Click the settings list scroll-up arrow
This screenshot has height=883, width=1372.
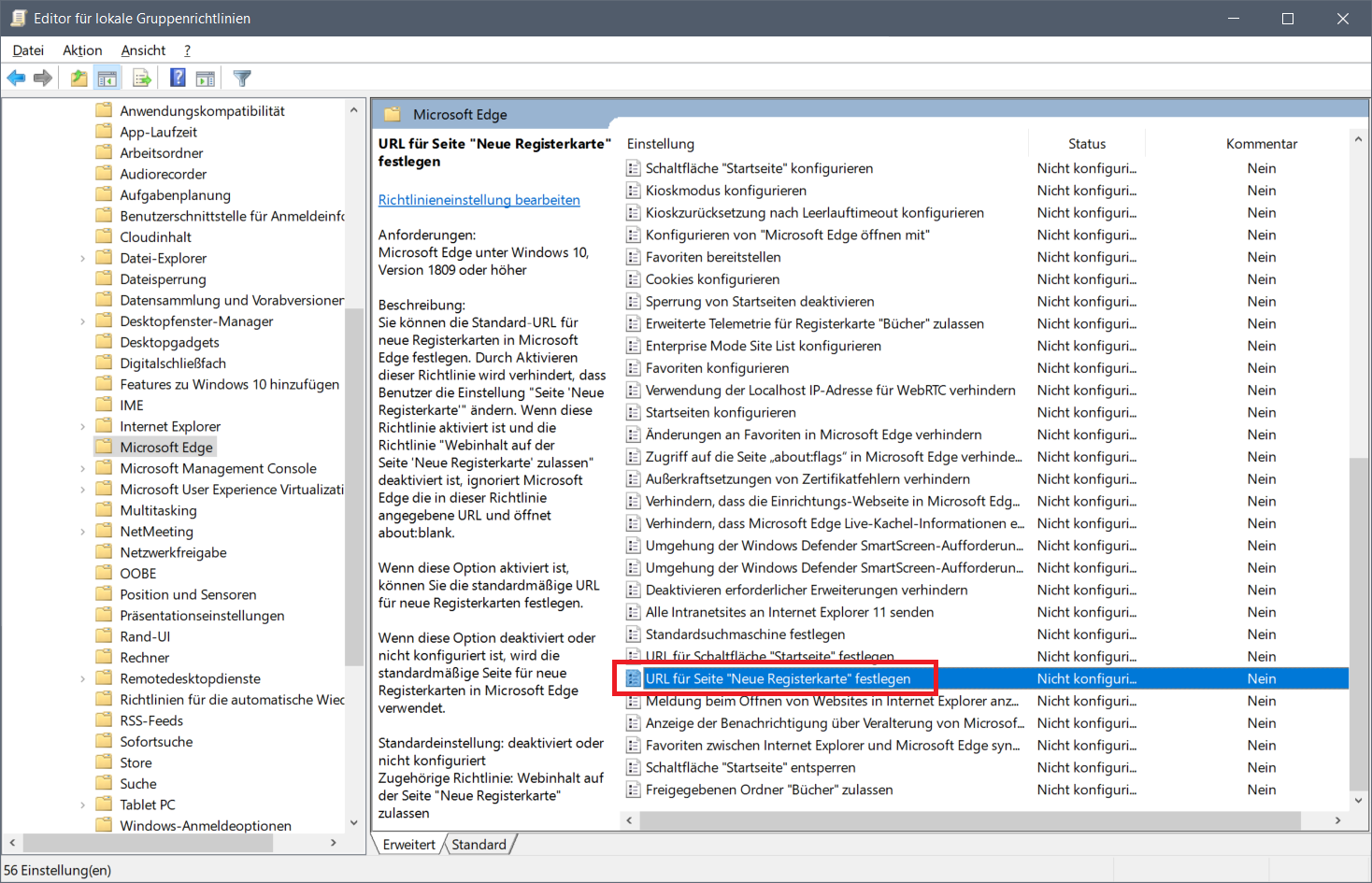(x=1358, y=139)
